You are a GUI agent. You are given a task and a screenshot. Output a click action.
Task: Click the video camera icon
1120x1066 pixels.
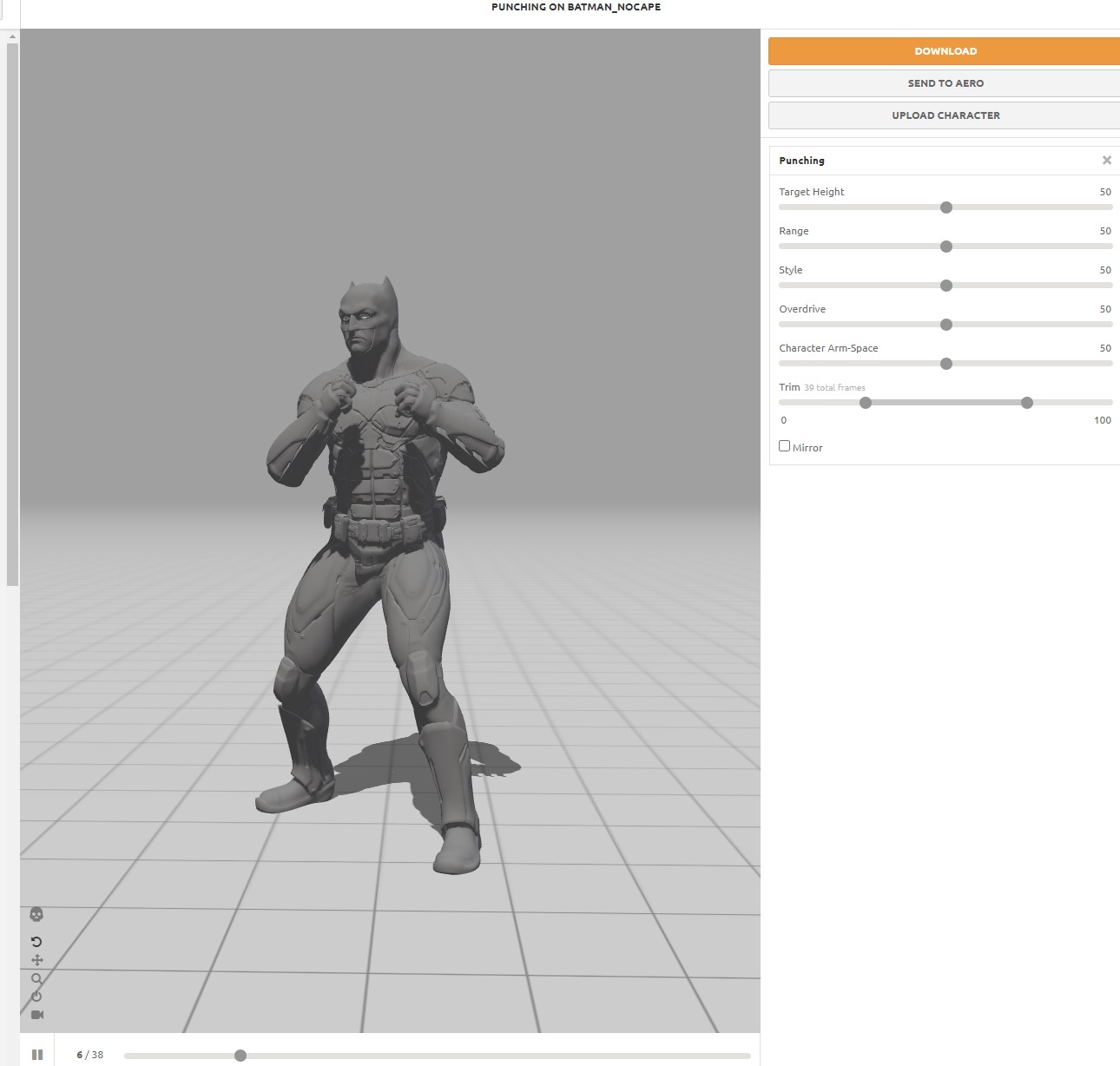tap(37, 1015)
